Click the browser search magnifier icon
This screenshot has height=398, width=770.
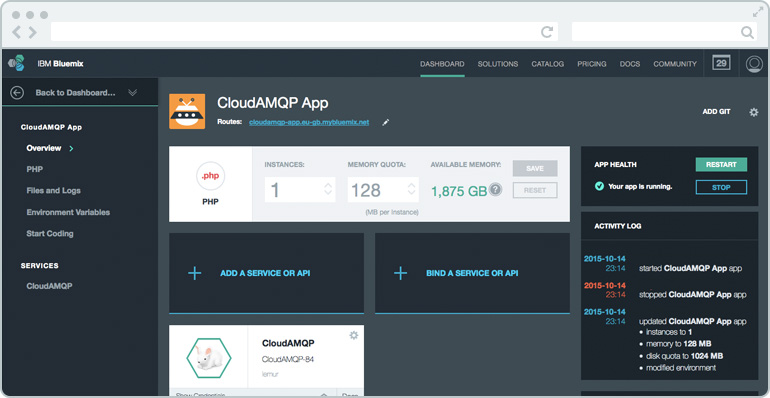[747, 33]
